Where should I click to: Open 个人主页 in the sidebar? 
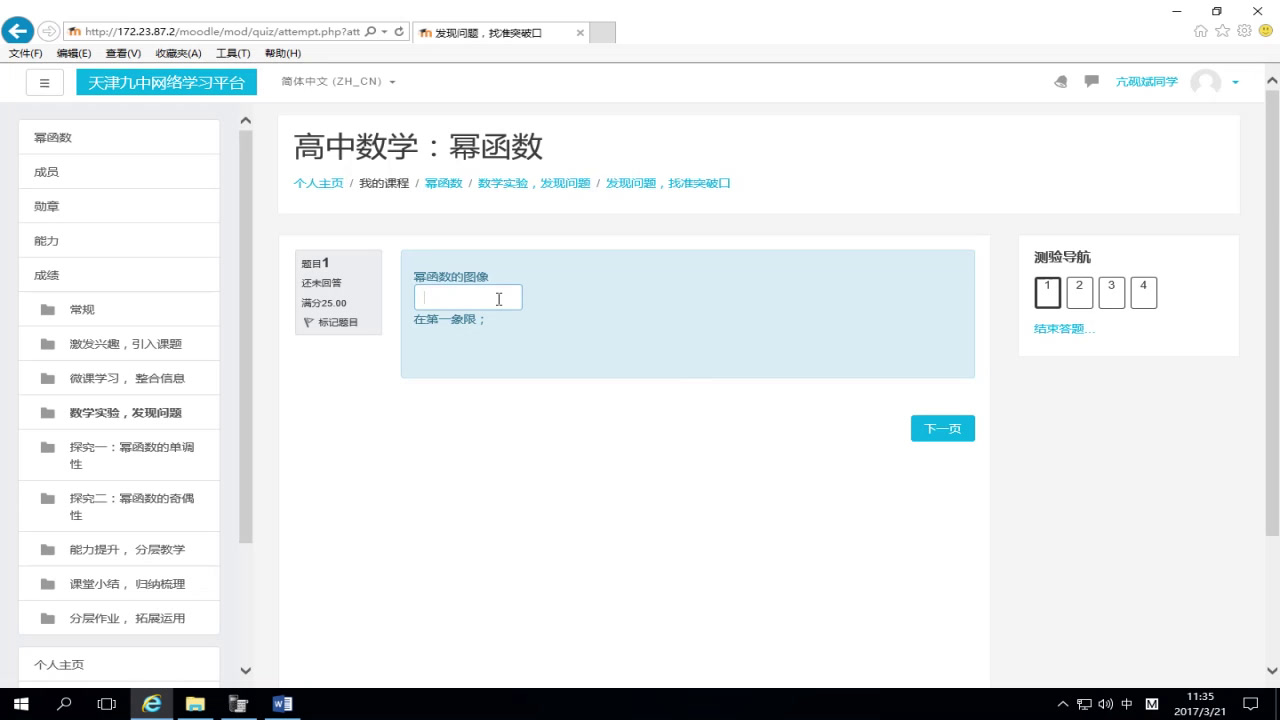[119, 665]
